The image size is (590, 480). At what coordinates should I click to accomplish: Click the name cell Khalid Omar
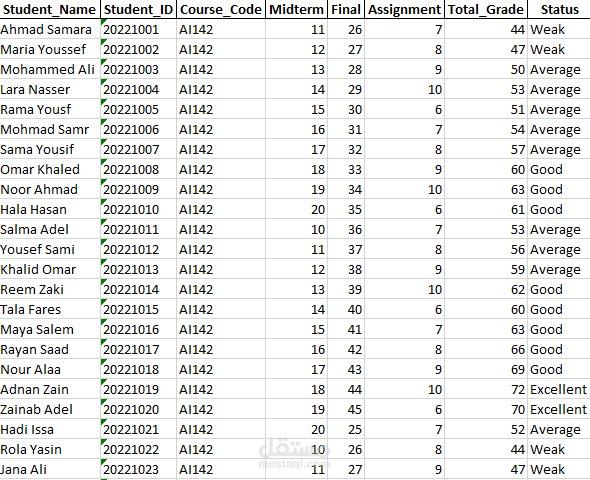pos(50,269)
